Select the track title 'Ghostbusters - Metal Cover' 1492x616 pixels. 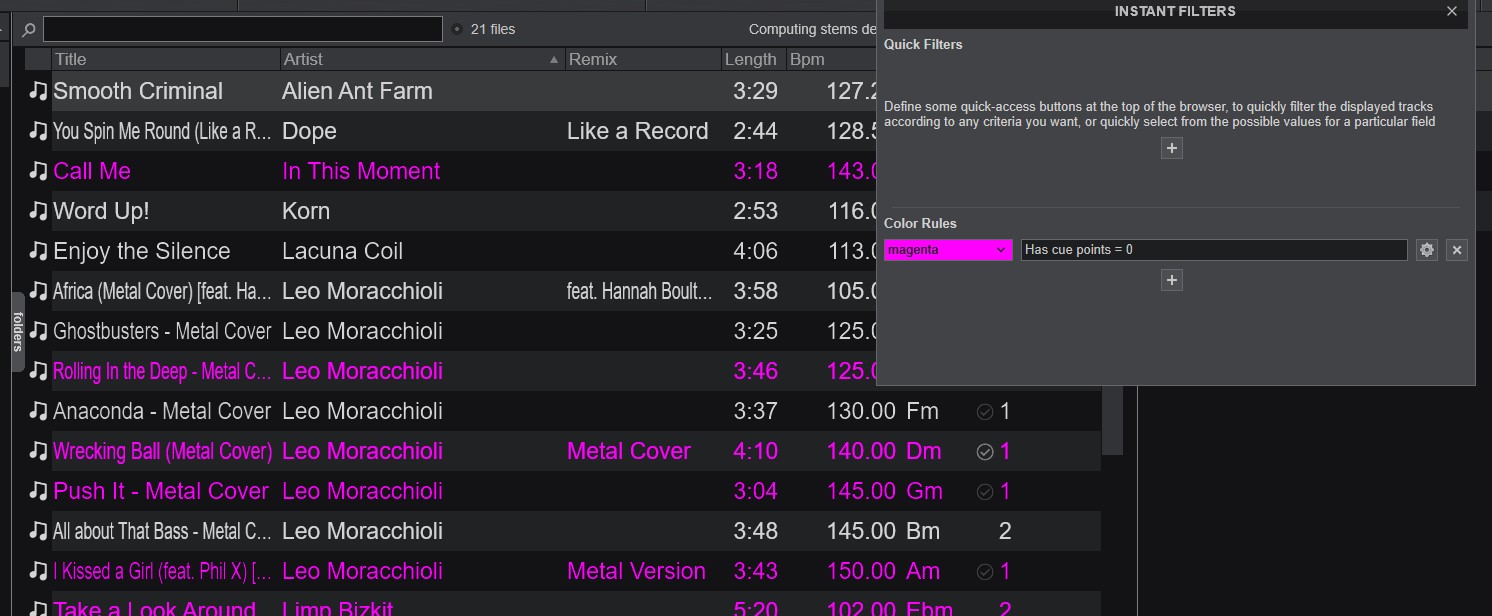162,331
